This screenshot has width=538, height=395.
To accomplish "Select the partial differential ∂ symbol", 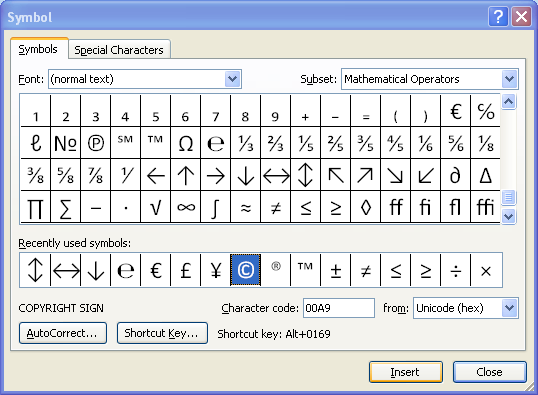I will click(456, 175).
